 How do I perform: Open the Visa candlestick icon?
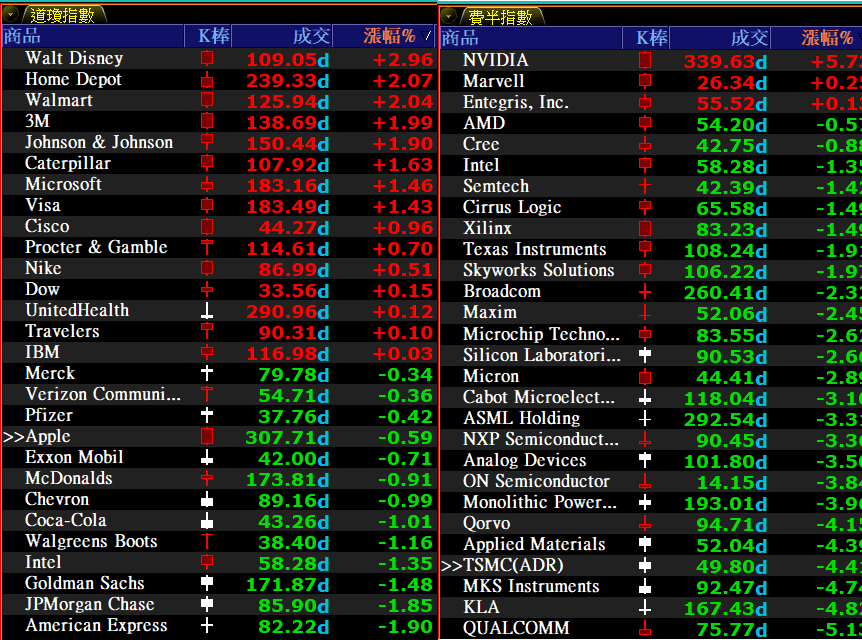(207, 205)
